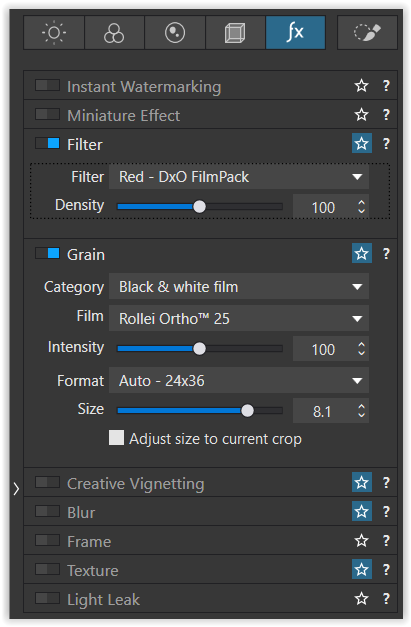Expand the Format dropdown Auto - 24x36
This screenshot has height=627, width=411.
[x=239, y=380]
